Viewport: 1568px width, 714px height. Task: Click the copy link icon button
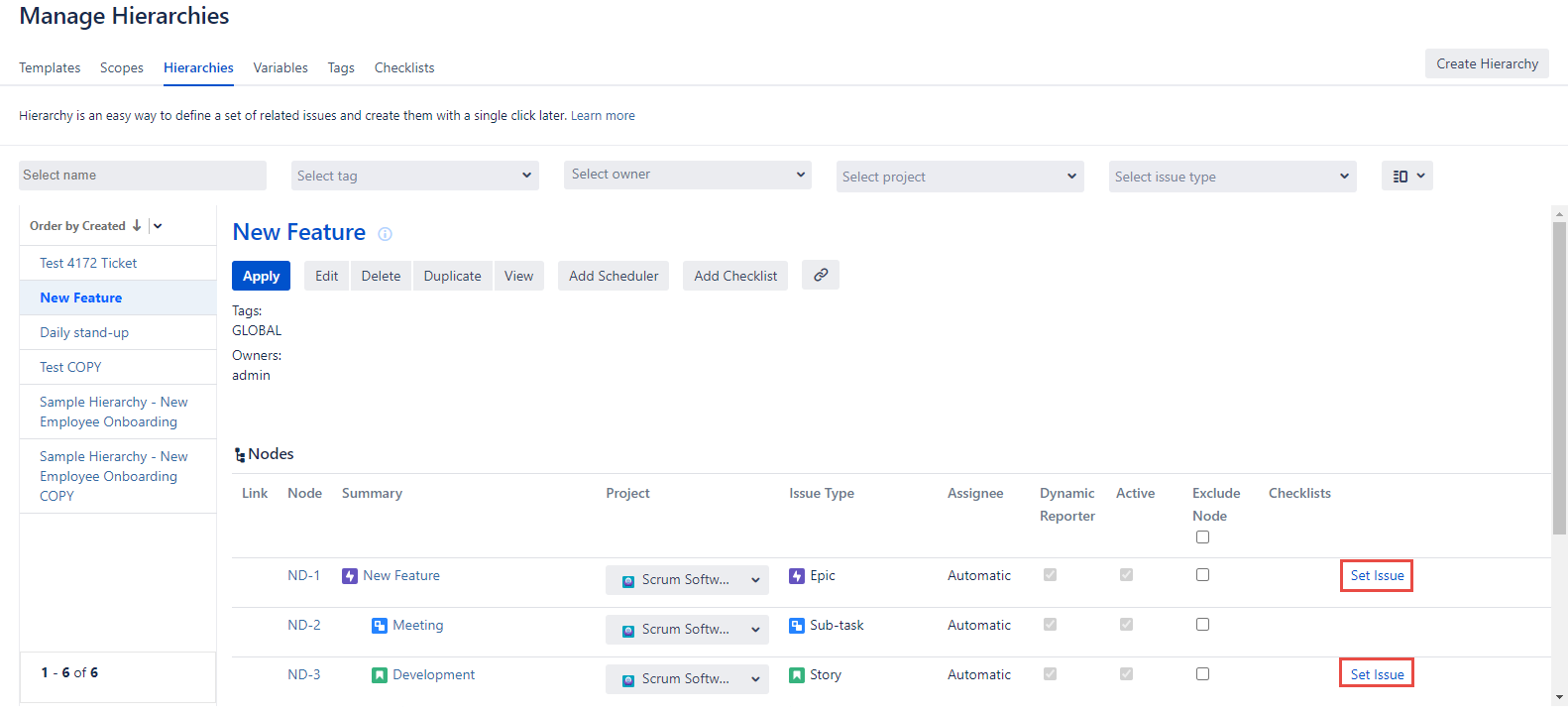coord(821,275)
